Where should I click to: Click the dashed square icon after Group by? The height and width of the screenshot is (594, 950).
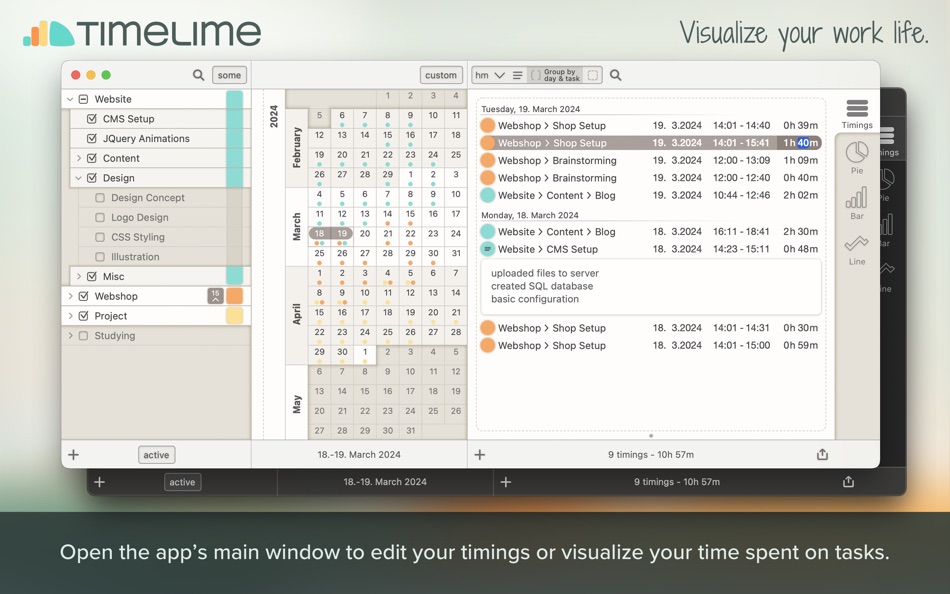593,75
